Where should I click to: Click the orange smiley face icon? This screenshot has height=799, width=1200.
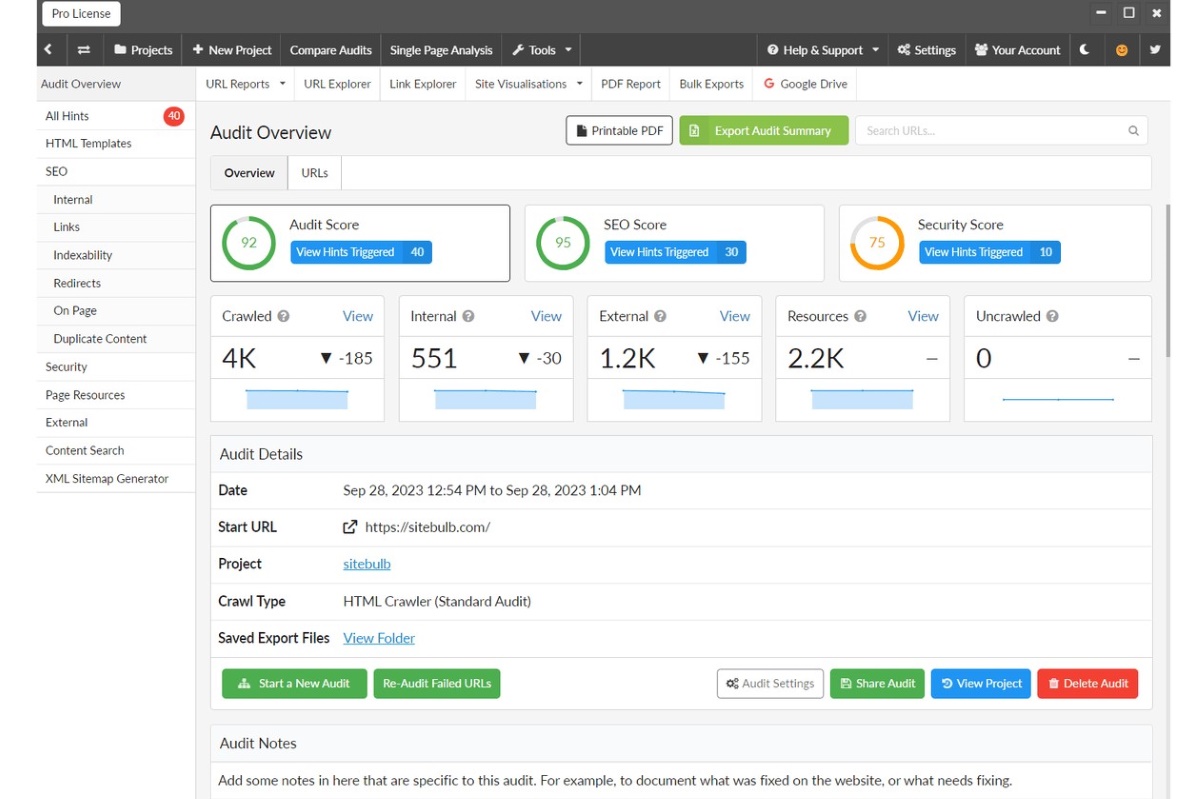coord(1121,50)
